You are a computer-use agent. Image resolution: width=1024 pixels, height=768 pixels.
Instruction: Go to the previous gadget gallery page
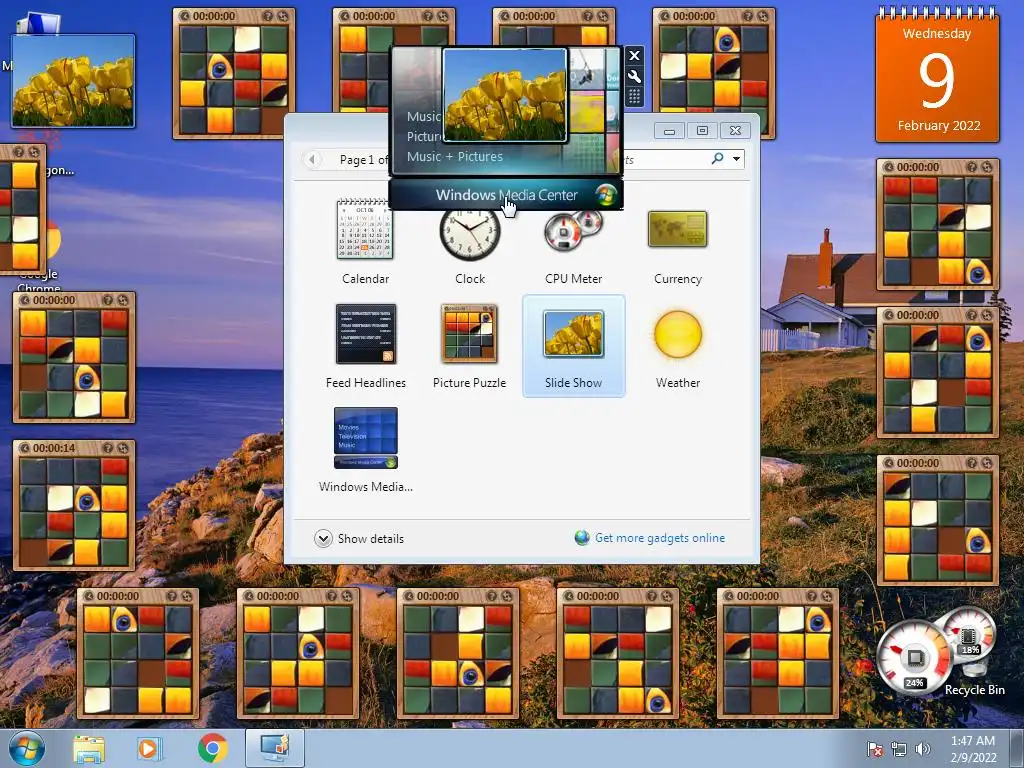coord(313,159)
